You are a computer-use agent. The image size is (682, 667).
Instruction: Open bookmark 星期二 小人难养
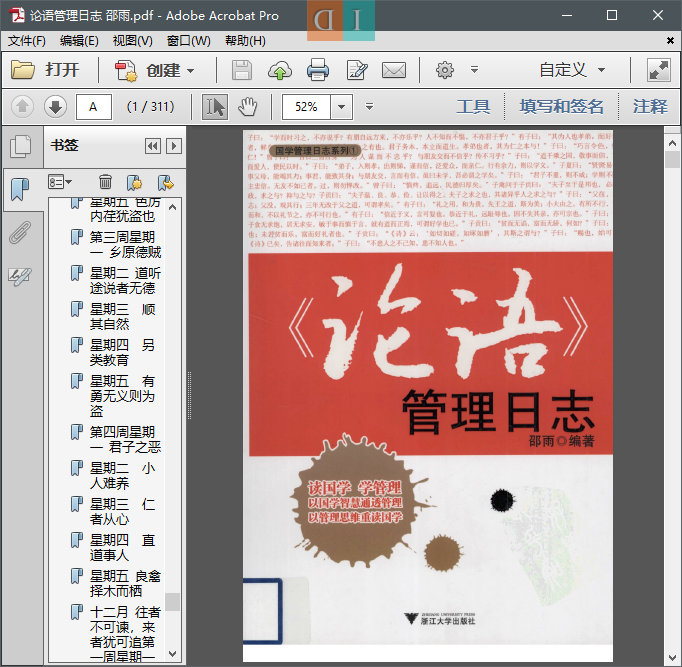coord(123,475)
